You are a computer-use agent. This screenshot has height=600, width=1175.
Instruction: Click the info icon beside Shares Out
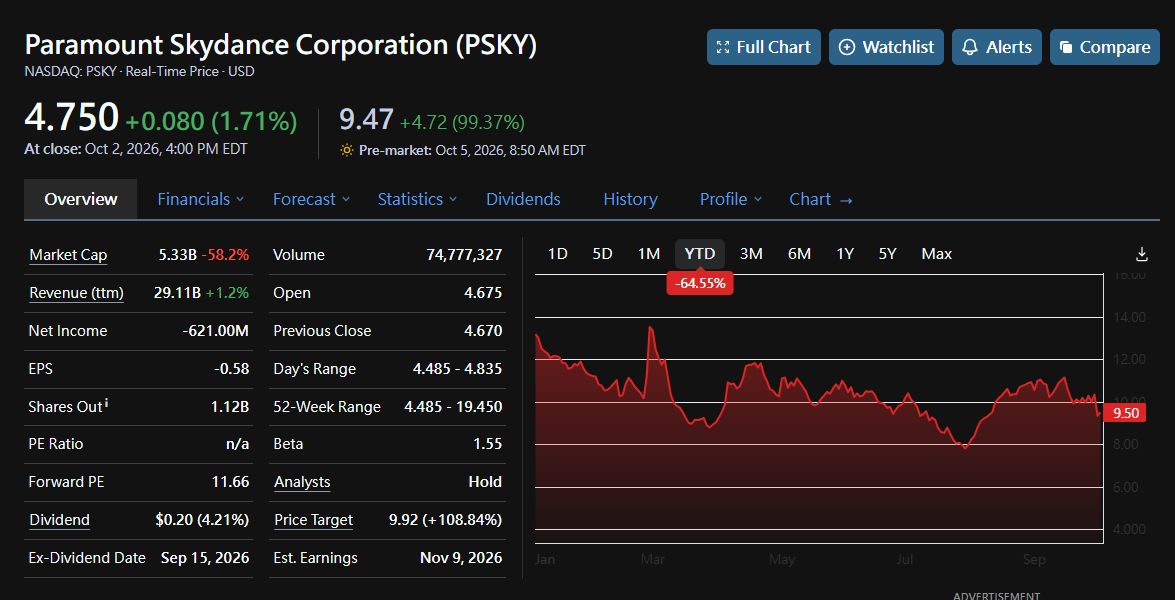coord(106,404)
